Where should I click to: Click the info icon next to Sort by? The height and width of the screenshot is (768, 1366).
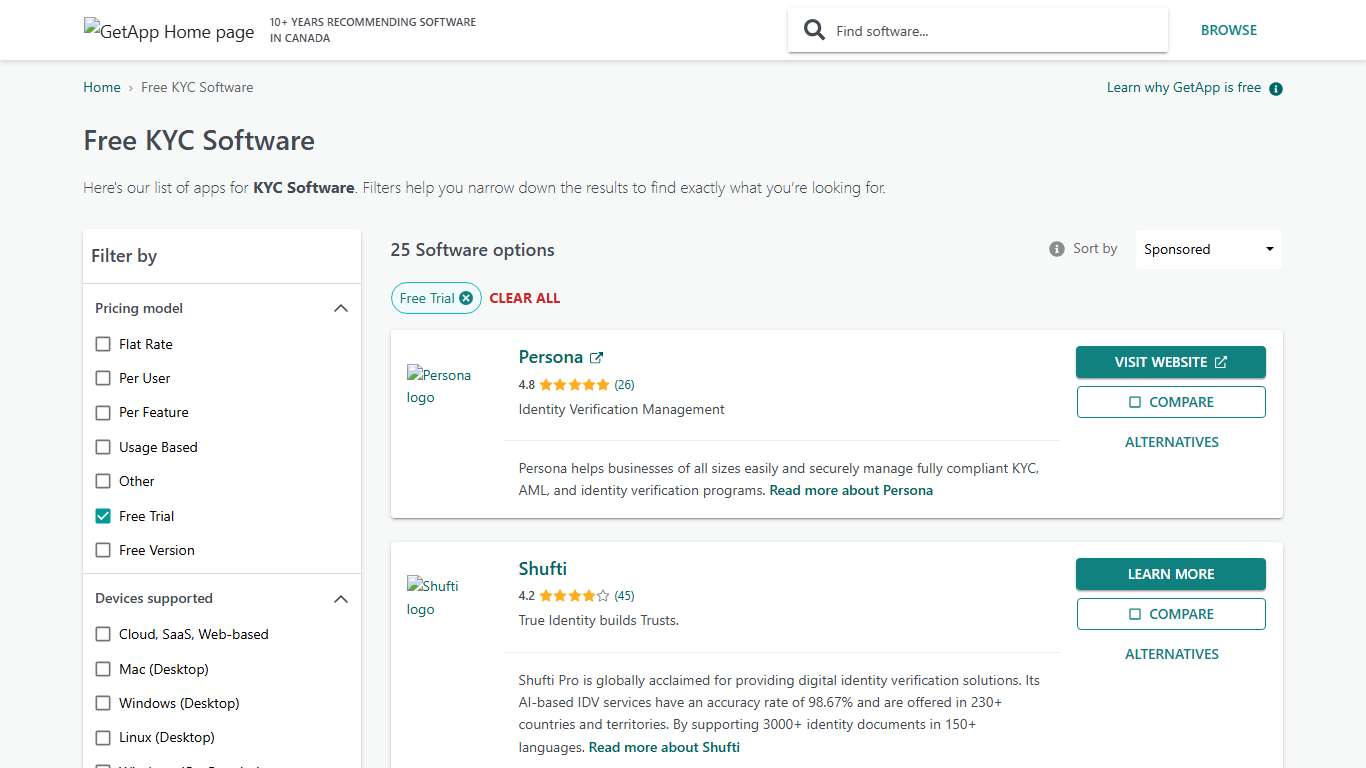point(1056,248)
